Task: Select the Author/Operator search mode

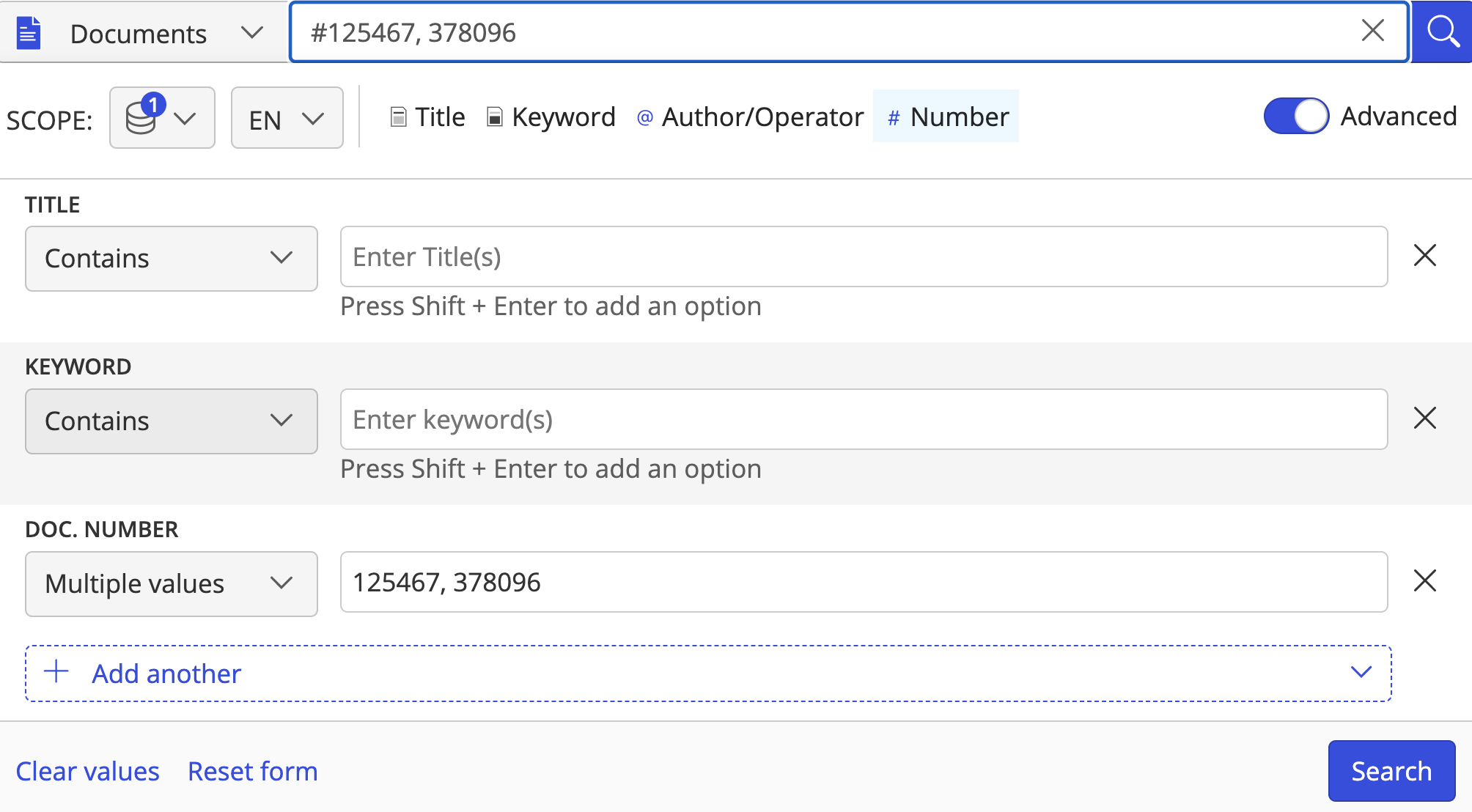Action: click(x=750, y=117)
